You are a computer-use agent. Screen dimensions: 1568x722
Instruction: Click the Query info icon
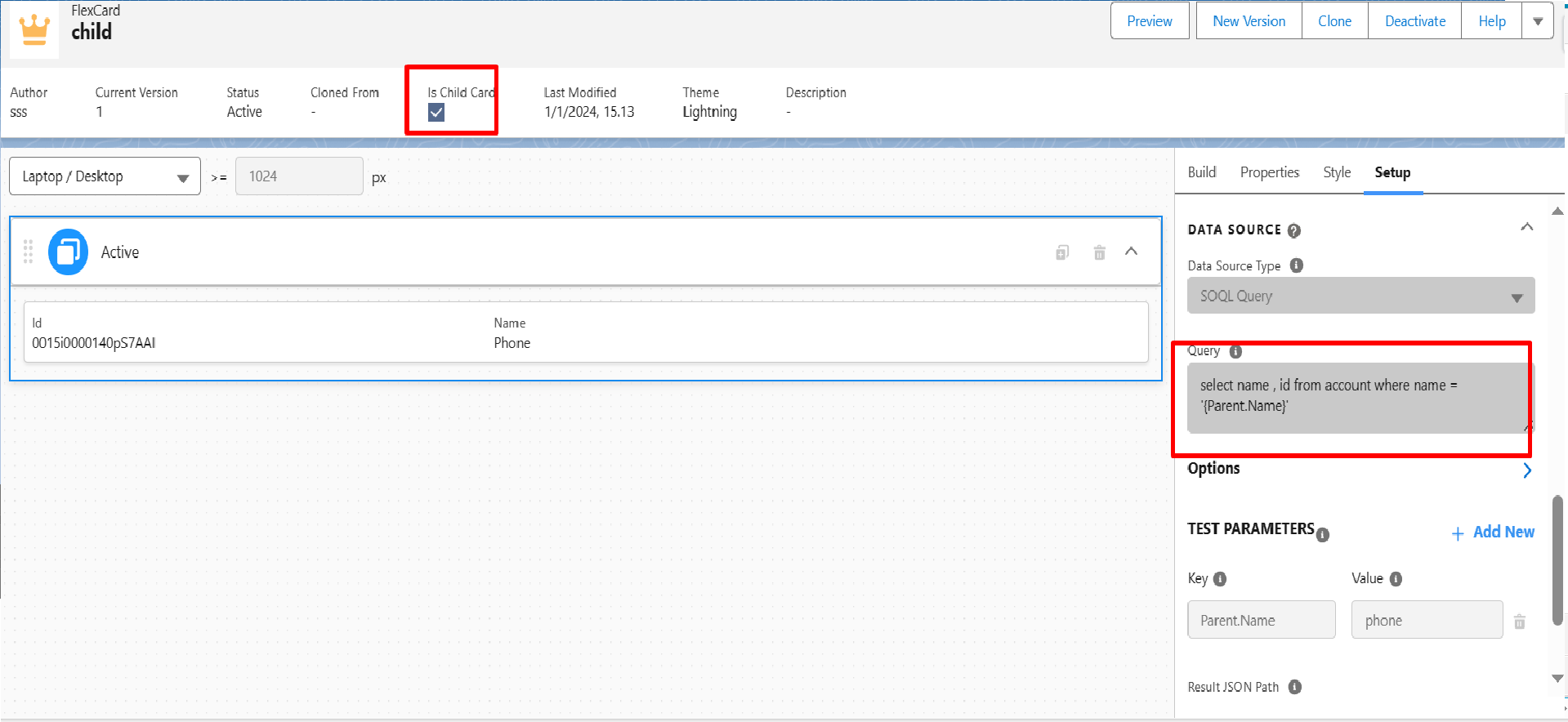tap(1235, 351)
